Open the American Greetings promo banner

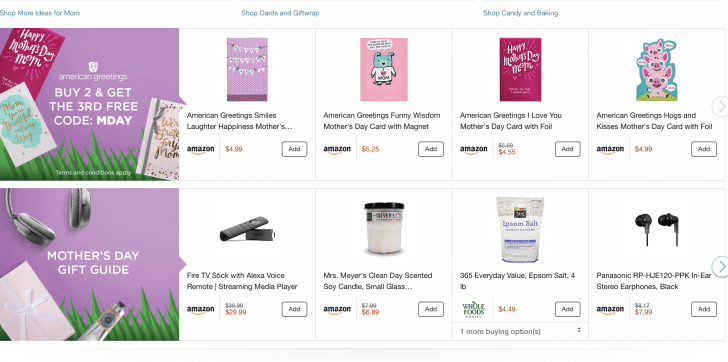click(x=89, y=104)
